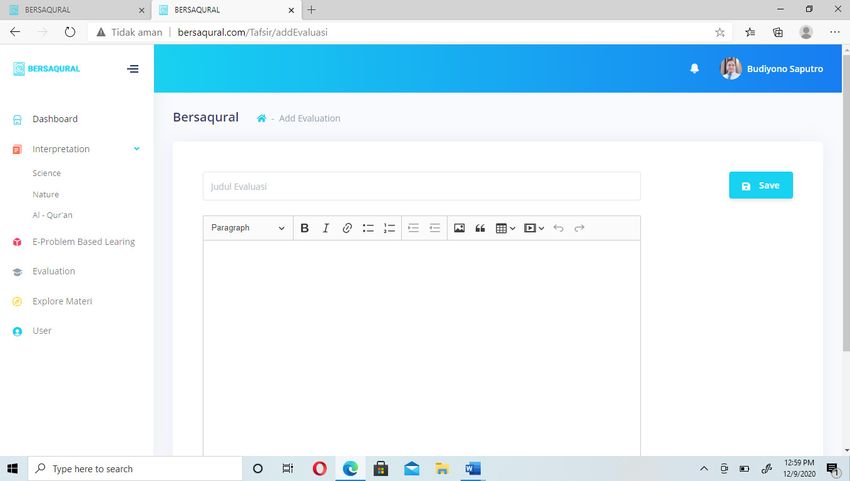Reload the page
The image size is (850, 481).
point(70,32)
